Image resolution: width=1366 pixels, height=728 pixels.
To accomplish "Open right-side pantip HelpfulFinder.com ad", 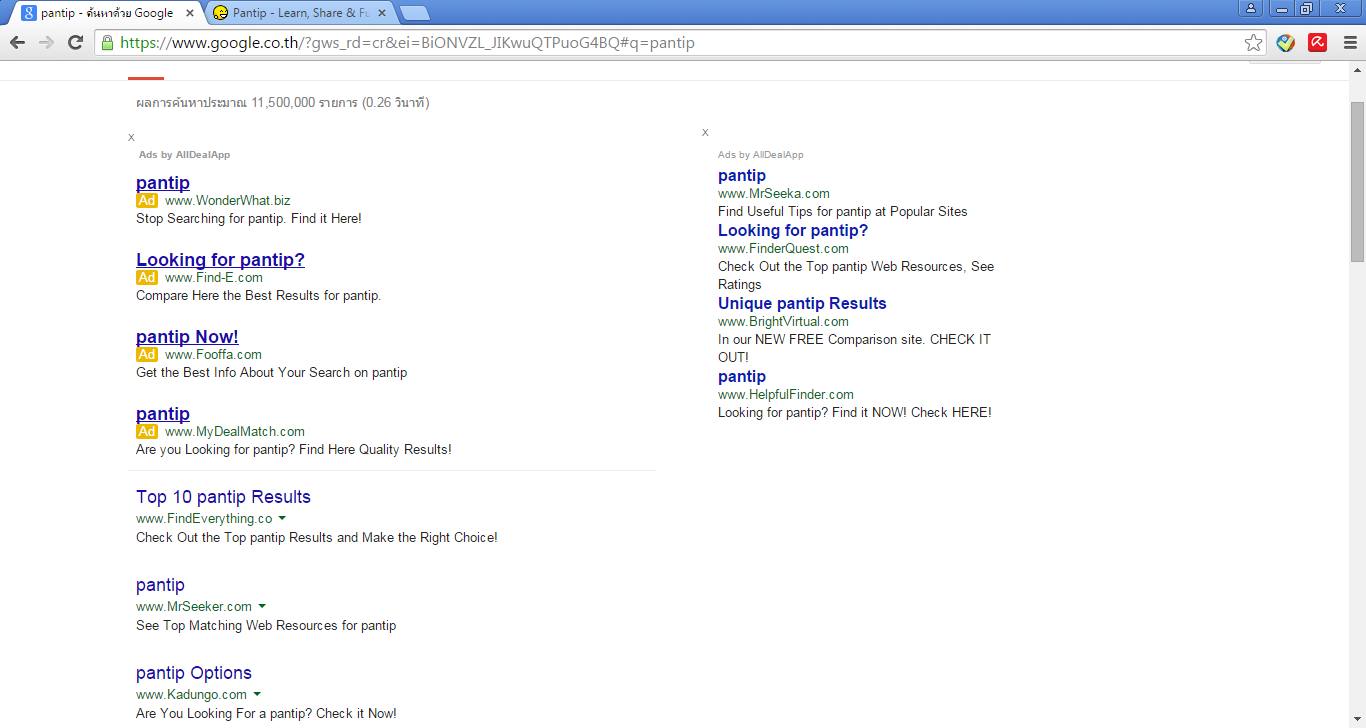I will coord(742,377).
